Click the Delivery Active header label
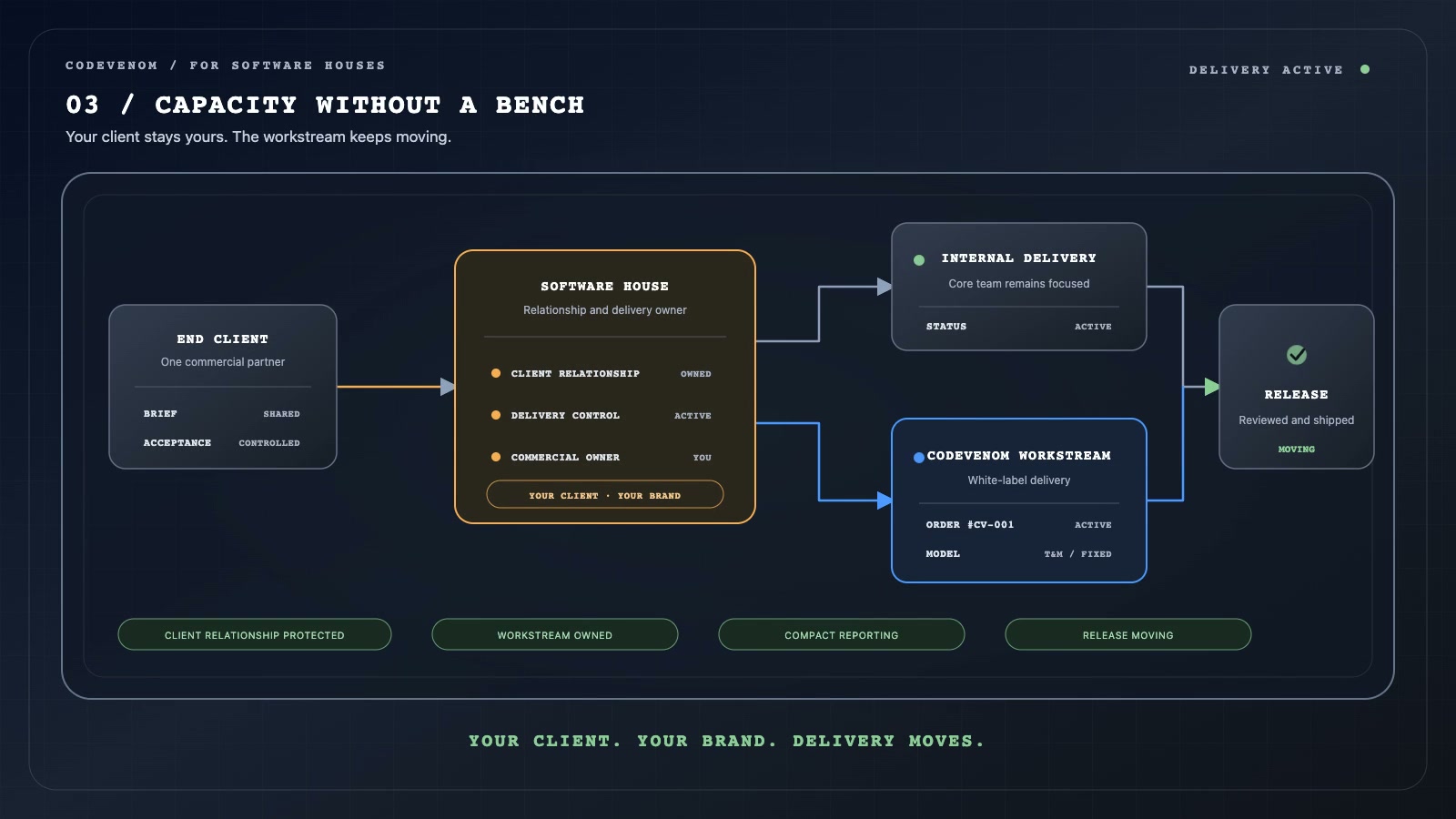 pos(1266,70)
